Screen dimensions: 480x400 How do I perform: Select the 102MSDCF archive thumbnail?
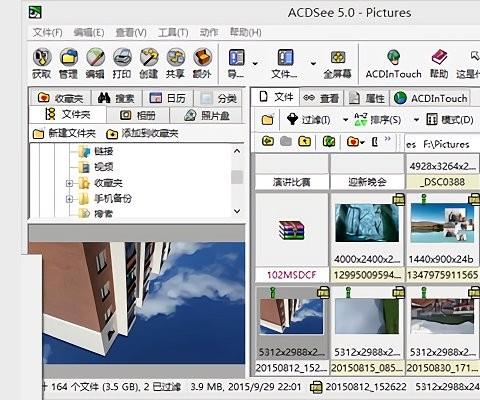click(x=292, y=230)
